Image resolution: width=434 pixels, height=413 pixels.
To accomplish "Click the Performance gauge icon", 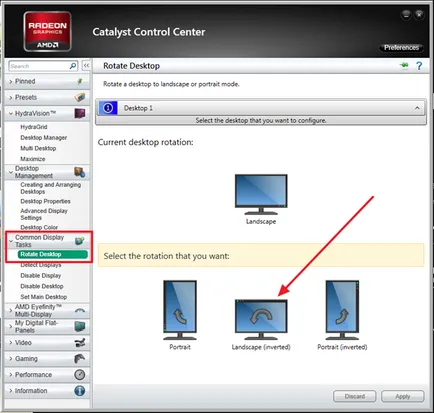I will tap(80, 375).
